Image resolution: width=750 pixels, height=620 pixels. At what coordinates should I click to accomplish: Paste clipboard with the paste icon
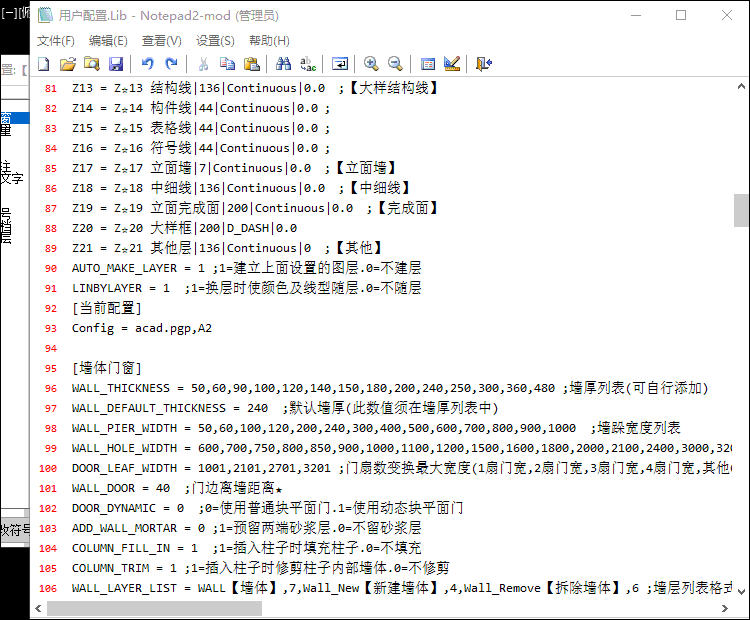pos(252,64)
